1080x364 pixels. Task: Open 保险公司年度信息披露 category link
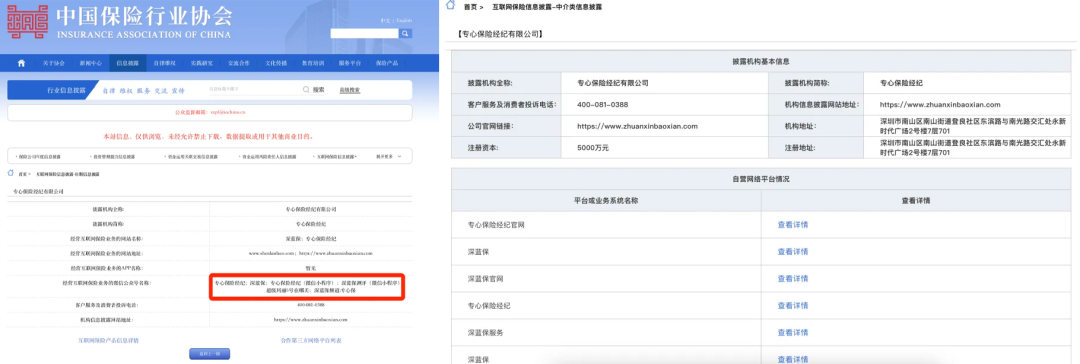[x=40, y=157]
